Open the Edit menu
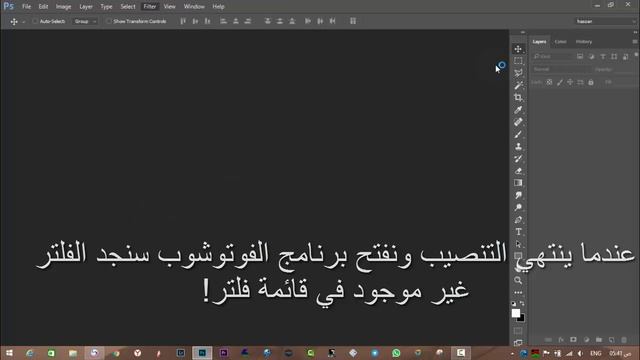640x360 pixels. coord(43,7)
